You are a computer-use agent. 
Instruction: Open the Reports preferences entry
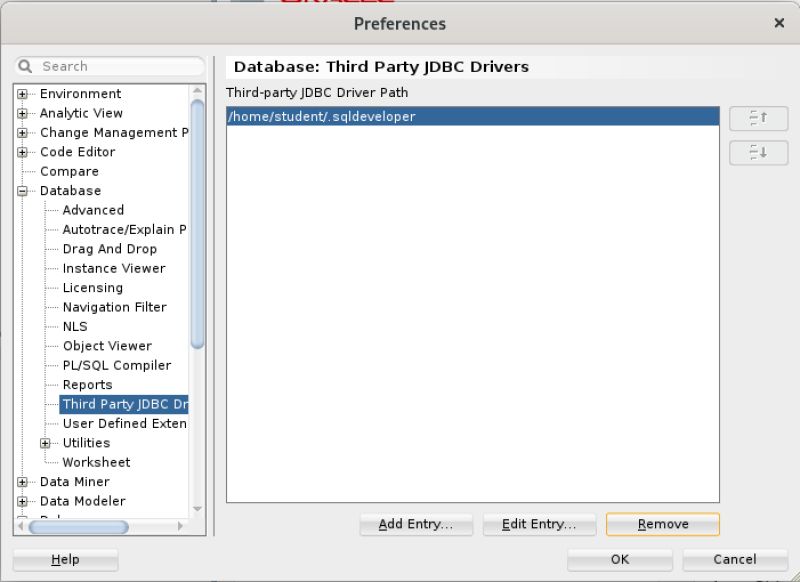pyautogui.click(x=88, y=384)
